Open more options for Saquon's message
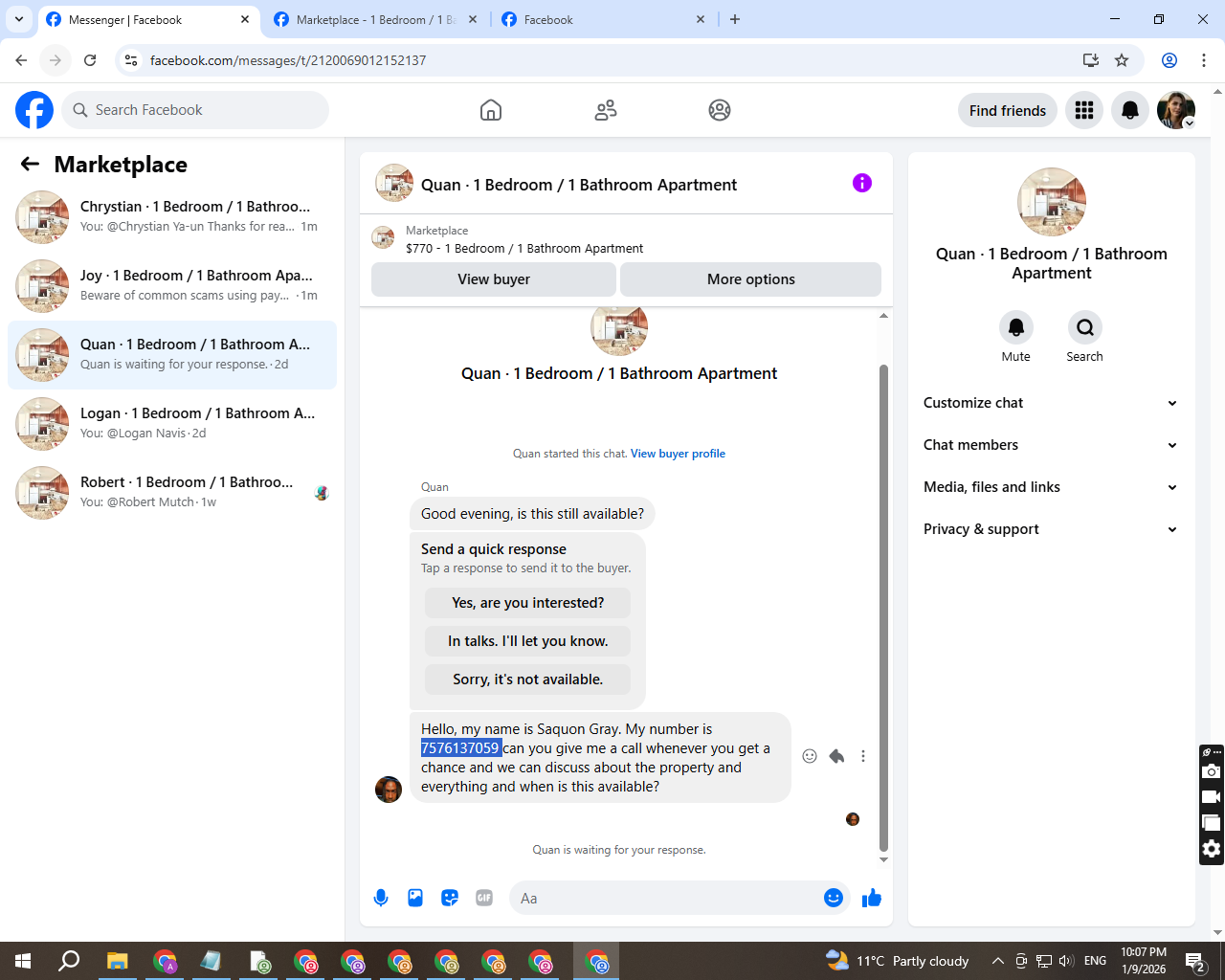This screenshot has height=980, width=1225. pos(863,756)
